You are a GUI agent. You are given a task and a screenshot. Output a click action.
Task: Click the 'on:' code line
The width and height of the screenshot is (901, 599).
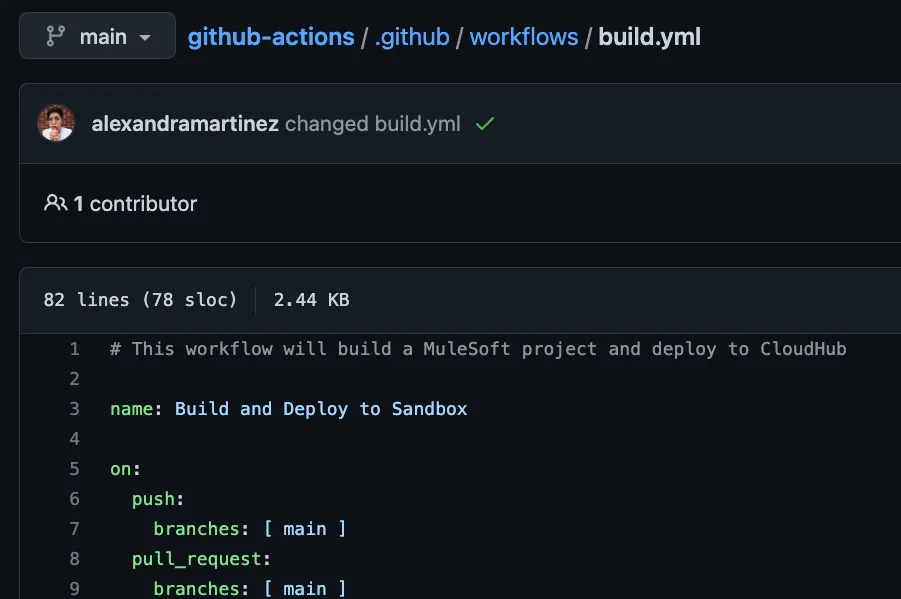click(x=125, y=469)
